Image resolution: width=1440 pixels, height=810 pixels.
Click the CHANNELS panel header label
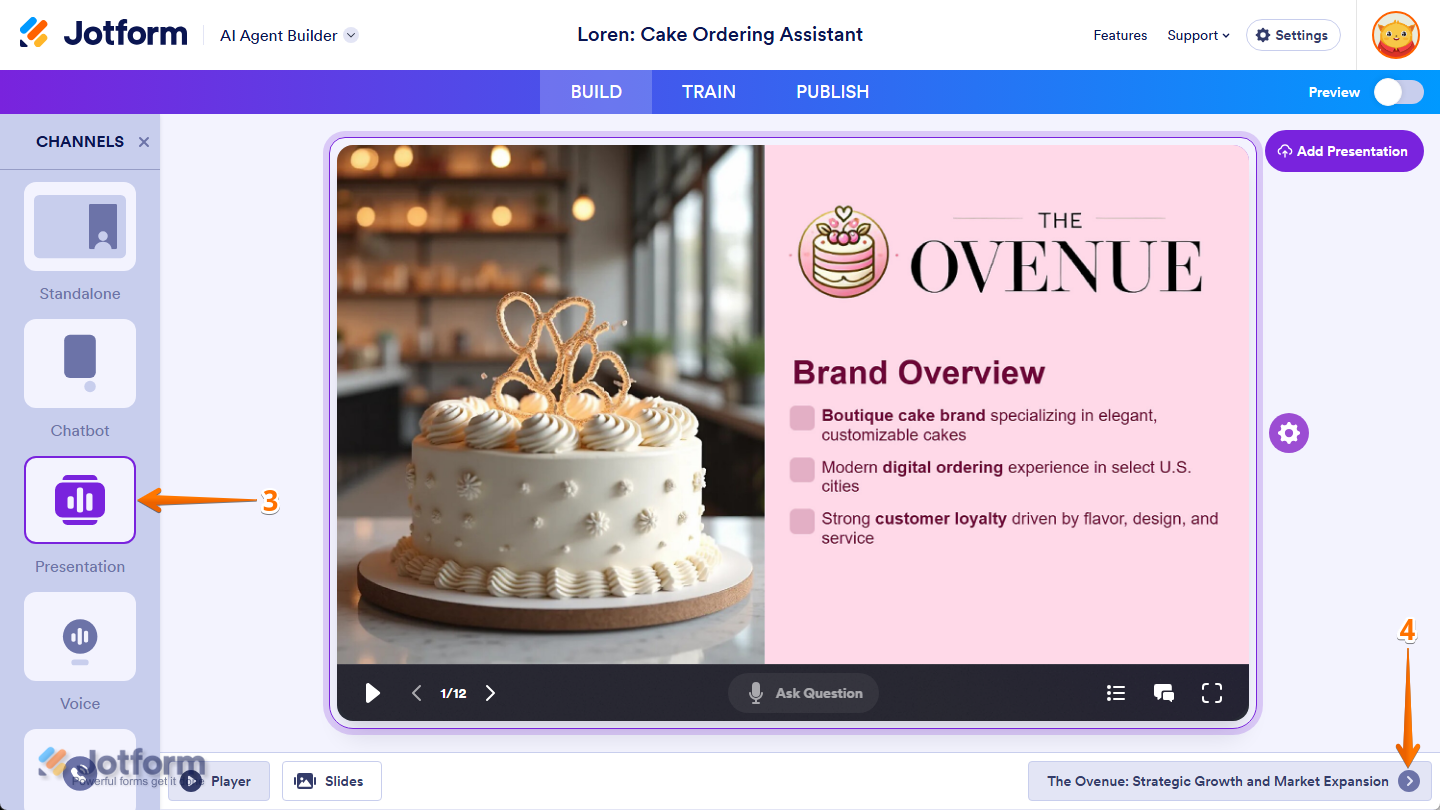click(80, 142)
